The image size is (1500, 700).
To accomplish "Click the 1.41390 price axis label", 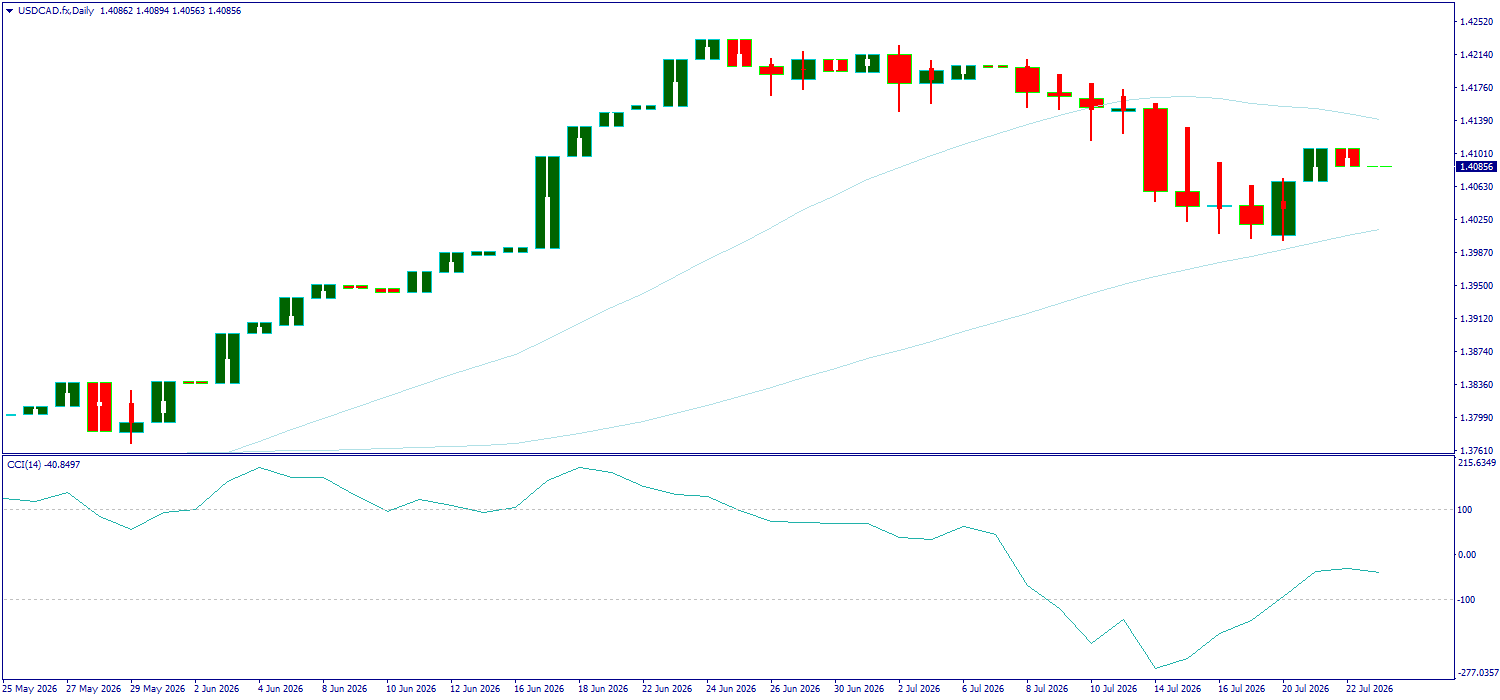I will 1477,121.
